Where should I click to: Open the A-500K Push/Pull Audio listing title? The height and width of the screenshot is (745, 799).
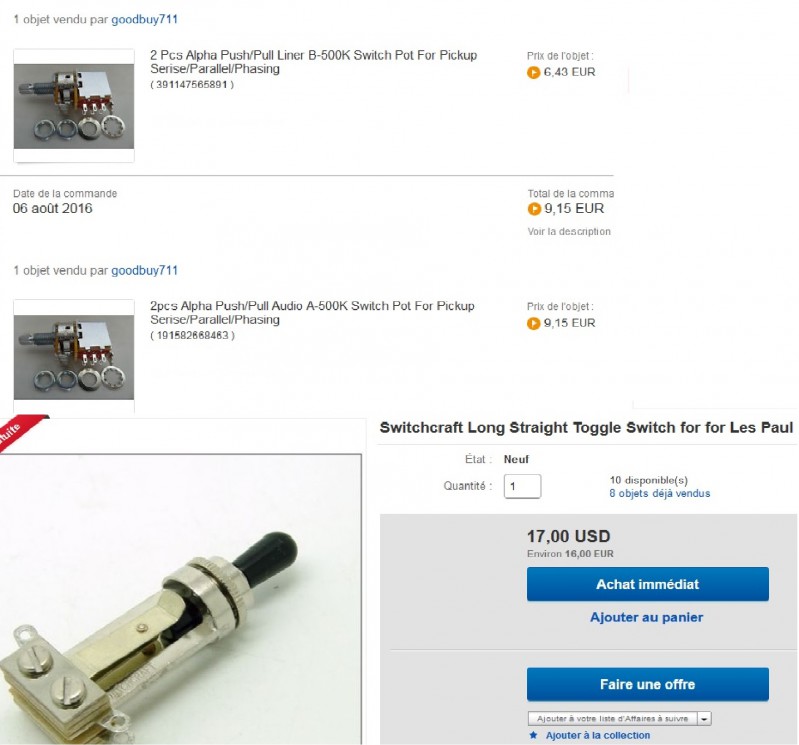tap(312, 312)
